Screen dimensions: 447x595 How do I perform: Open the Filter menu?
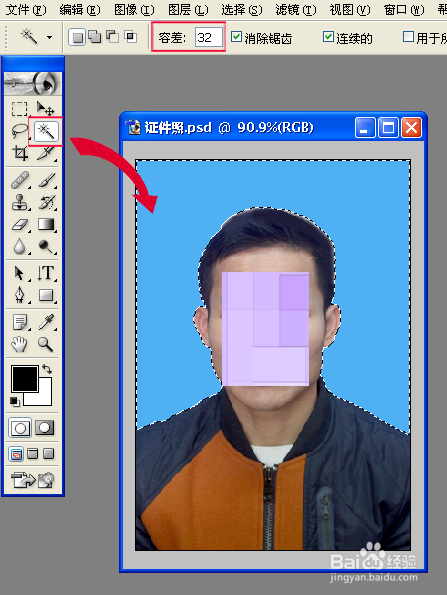tap(296, 9)
